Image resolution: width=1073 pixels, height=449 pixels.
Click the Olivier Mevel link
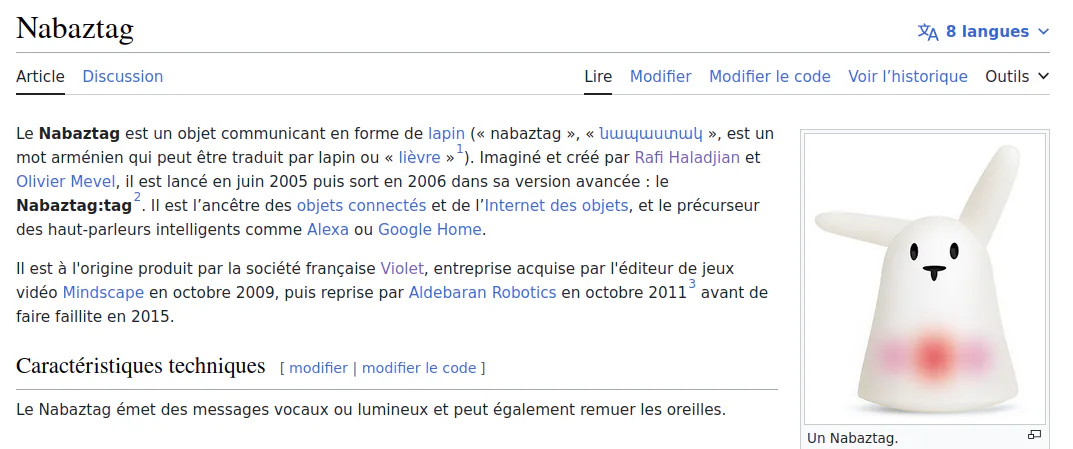[66, 182]
